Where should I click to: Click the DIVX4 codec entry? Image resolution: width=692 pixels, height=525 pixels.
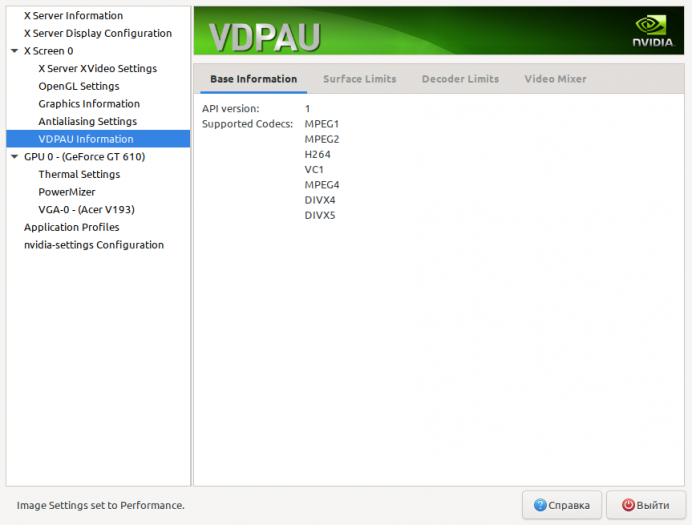[320, 200]
